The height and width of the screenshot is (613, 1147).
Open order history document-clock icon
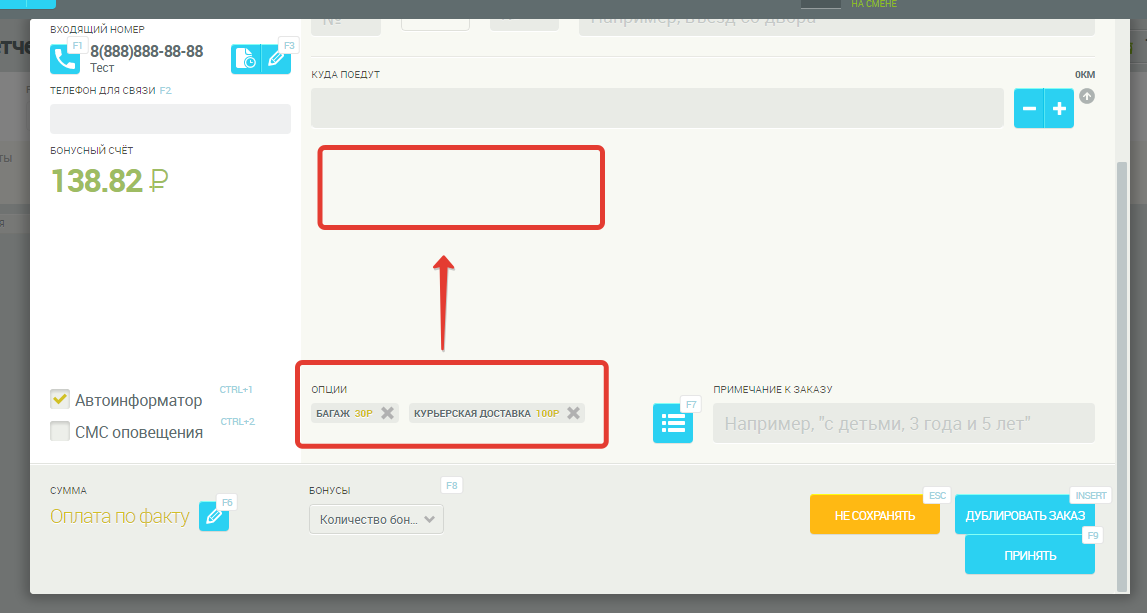pos(246,60)
